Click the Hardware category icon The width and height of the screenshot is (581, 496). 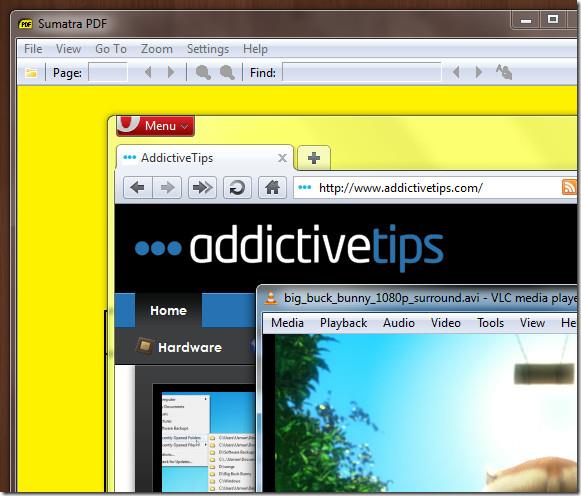pos(145,346)
